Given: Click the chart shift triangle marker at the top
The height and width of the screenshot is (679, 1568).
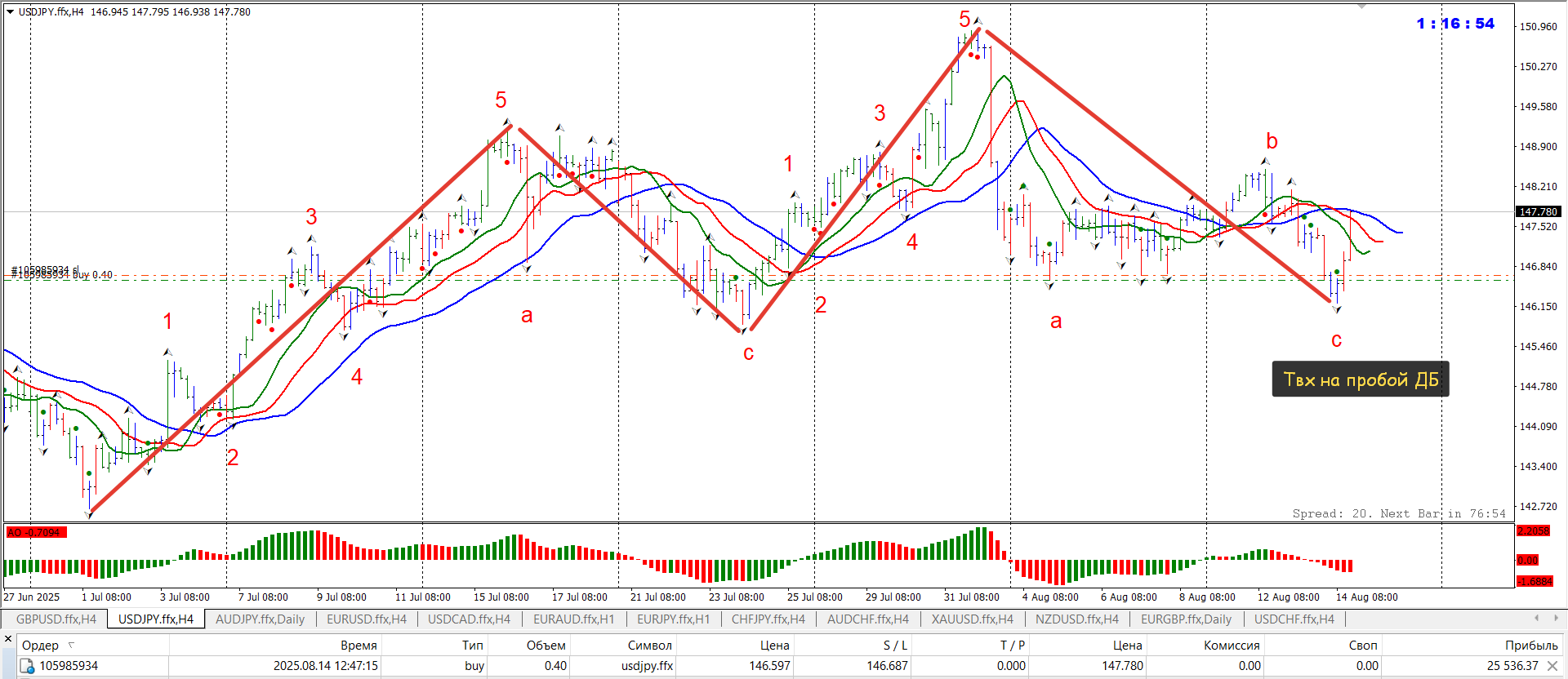Looking at the screenshot, I should coord(1361,7).
